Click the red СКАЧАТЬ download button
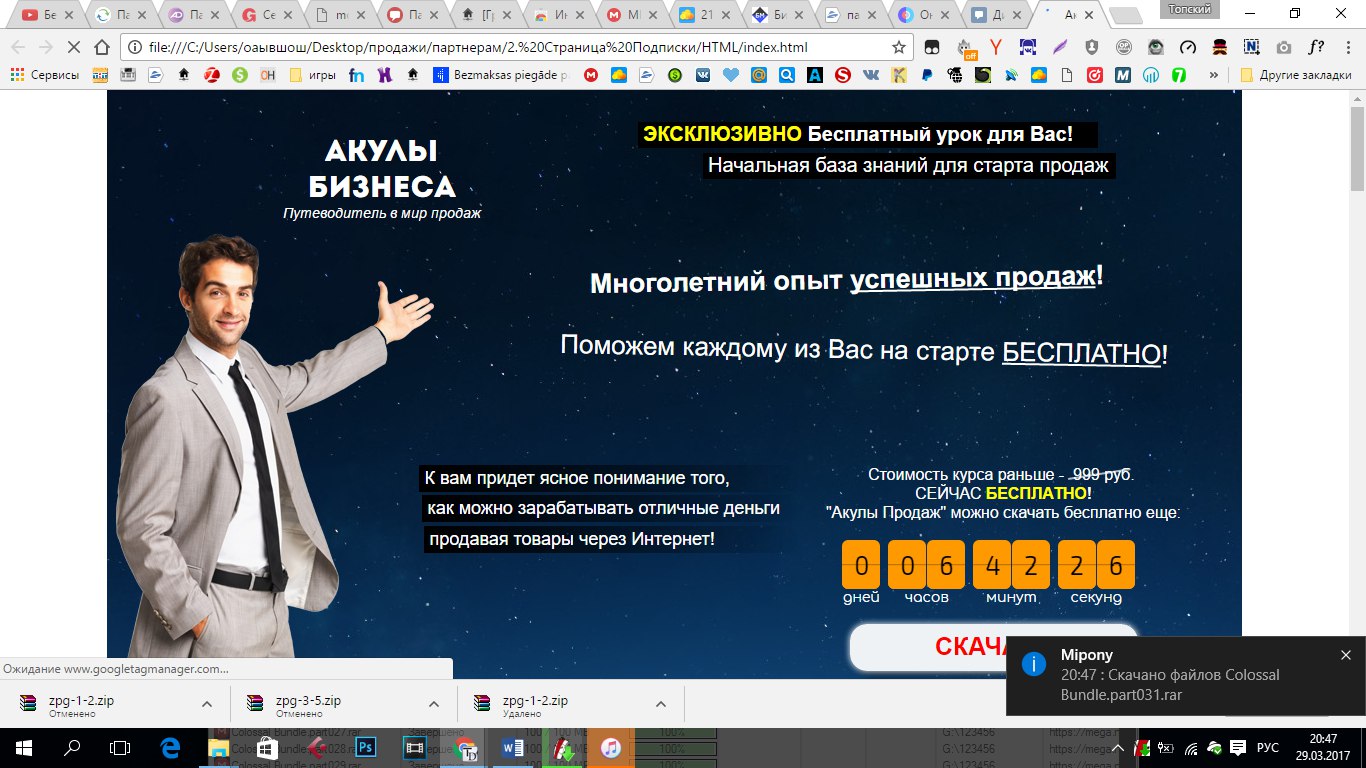The image size is (1366, 768). point(993,647)
